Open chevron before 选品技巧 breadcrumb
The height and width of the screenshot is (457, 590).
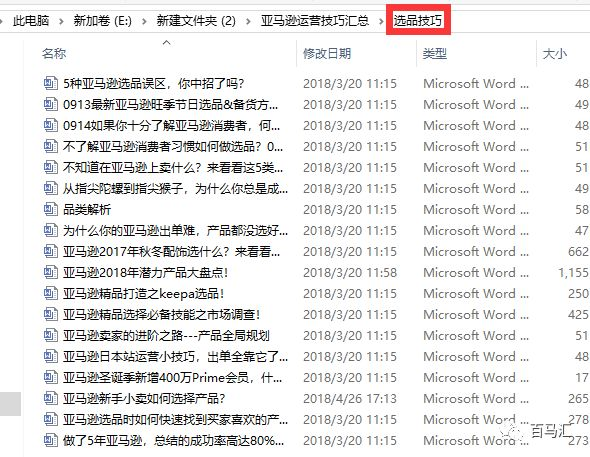[x=381, y=21]
